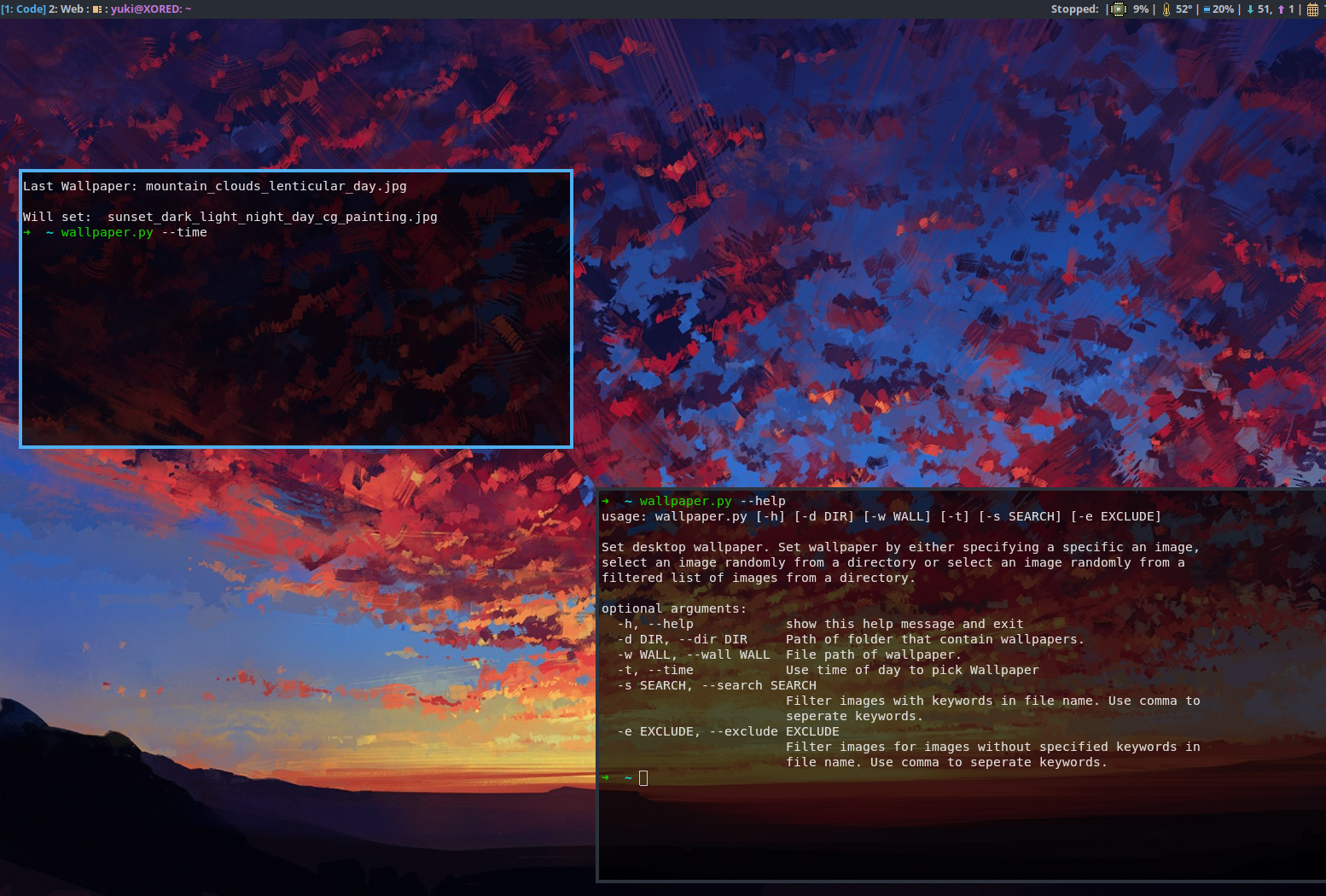
Task: Switch to the 1: Code workspace
Action: pyautogui.click(x=23, y=9)
